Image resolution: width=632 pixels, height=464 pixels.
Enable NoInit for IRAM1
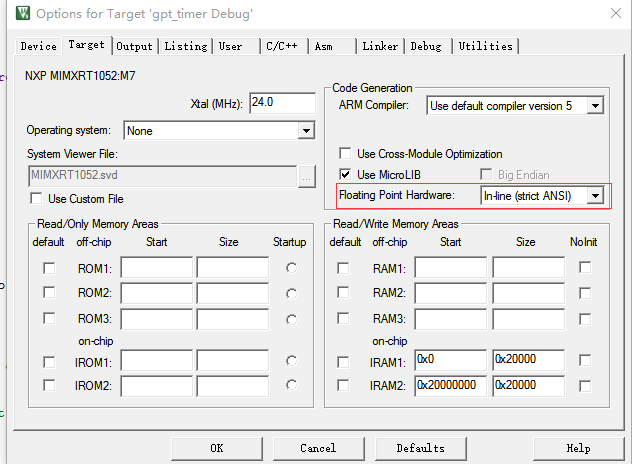[585, 360]
